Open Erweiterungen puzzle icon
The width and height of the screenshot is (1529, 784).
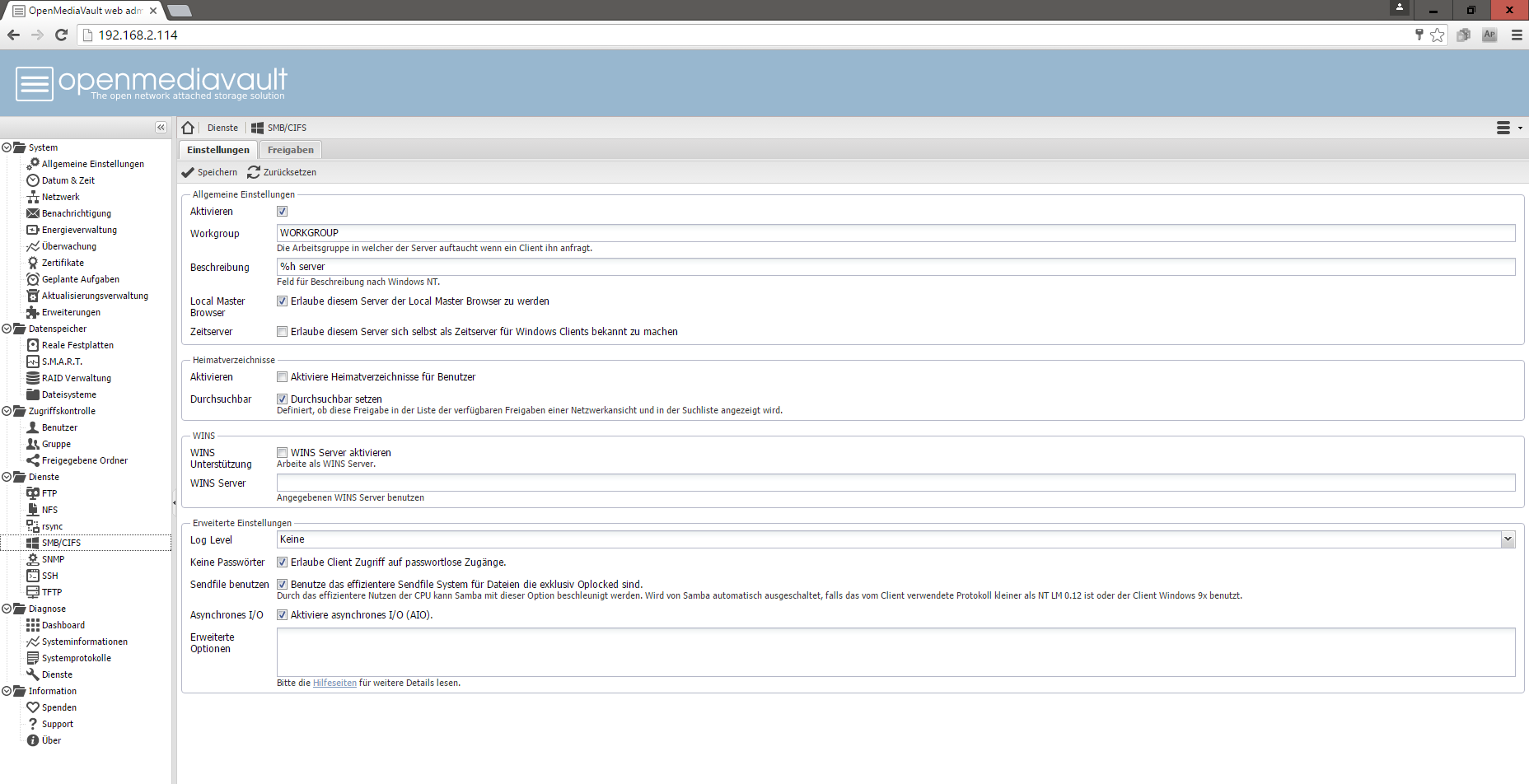tap(33, 312)
